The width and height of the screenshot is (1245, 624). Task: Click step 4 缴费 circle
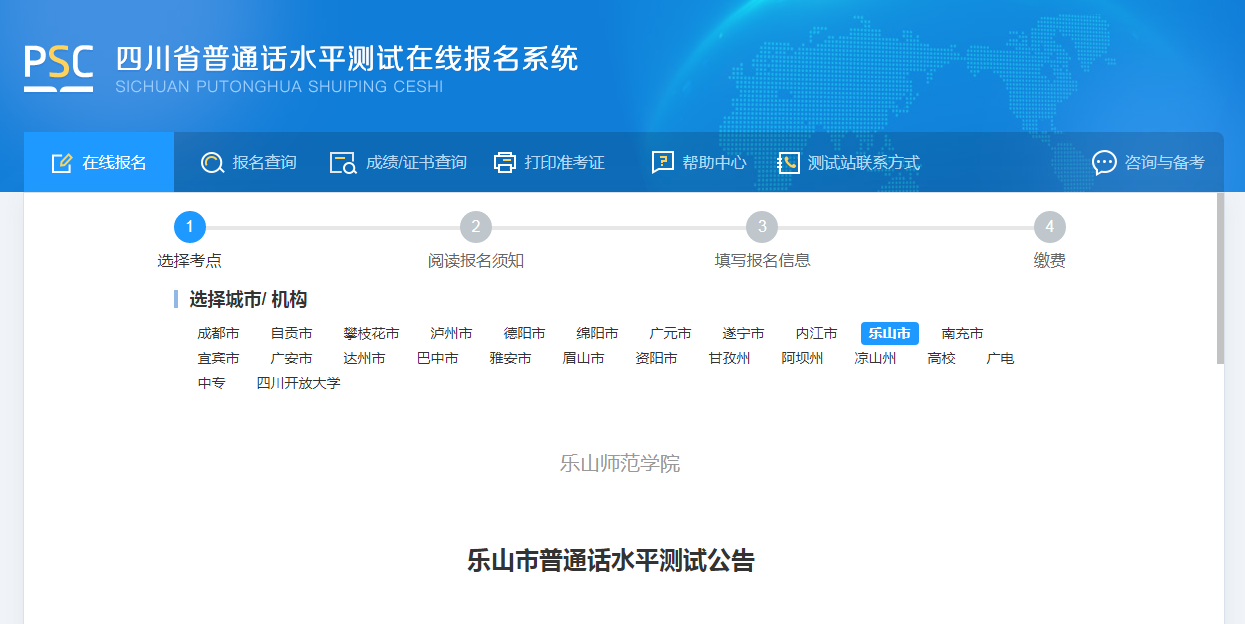(x=1049, y=227)
